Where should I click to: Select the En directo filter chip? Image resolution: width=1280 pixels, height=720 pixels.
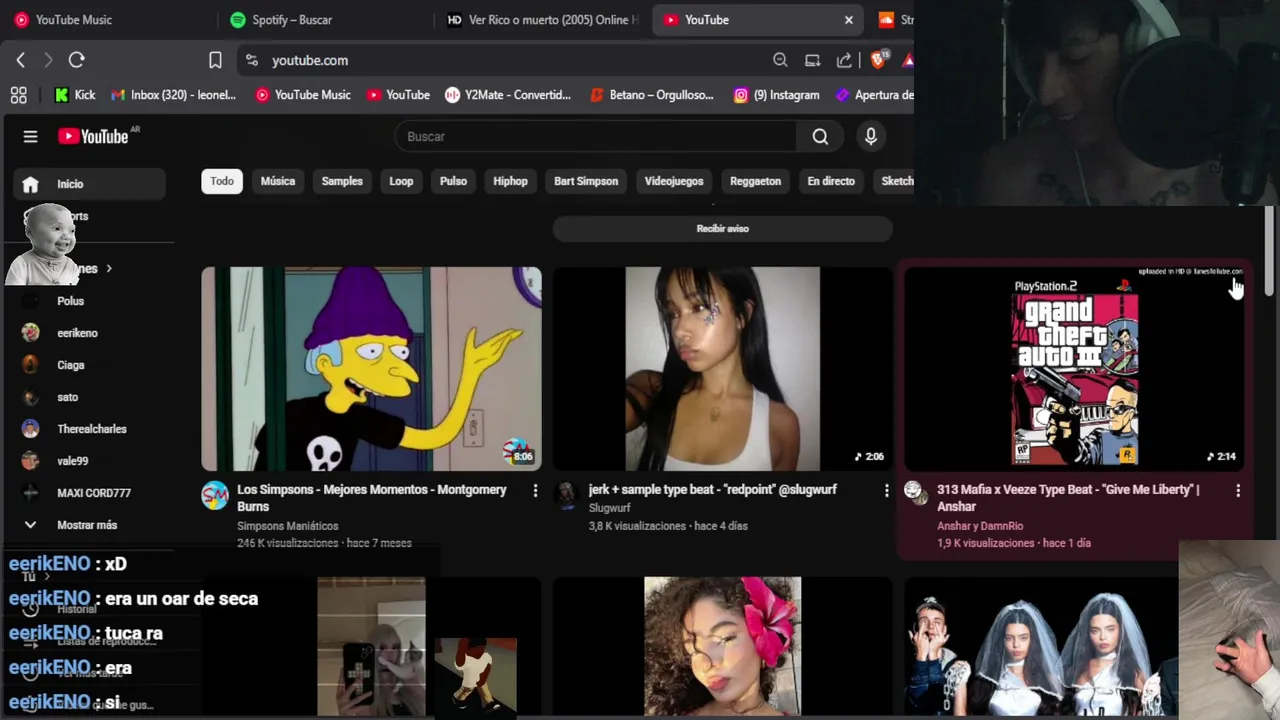(x=831, y=181)
